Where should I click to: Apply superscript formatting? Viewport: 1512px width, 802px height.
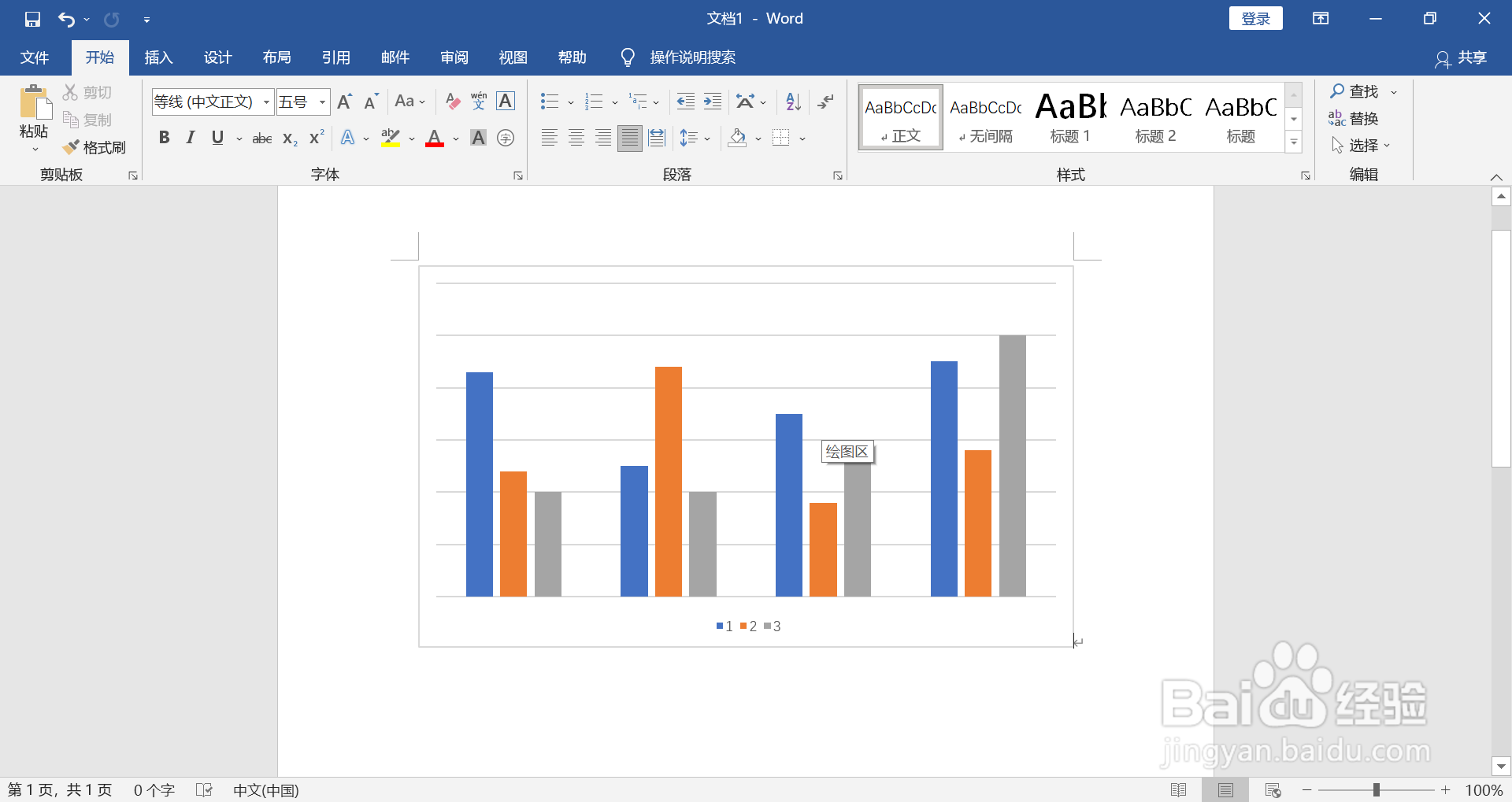317,139
